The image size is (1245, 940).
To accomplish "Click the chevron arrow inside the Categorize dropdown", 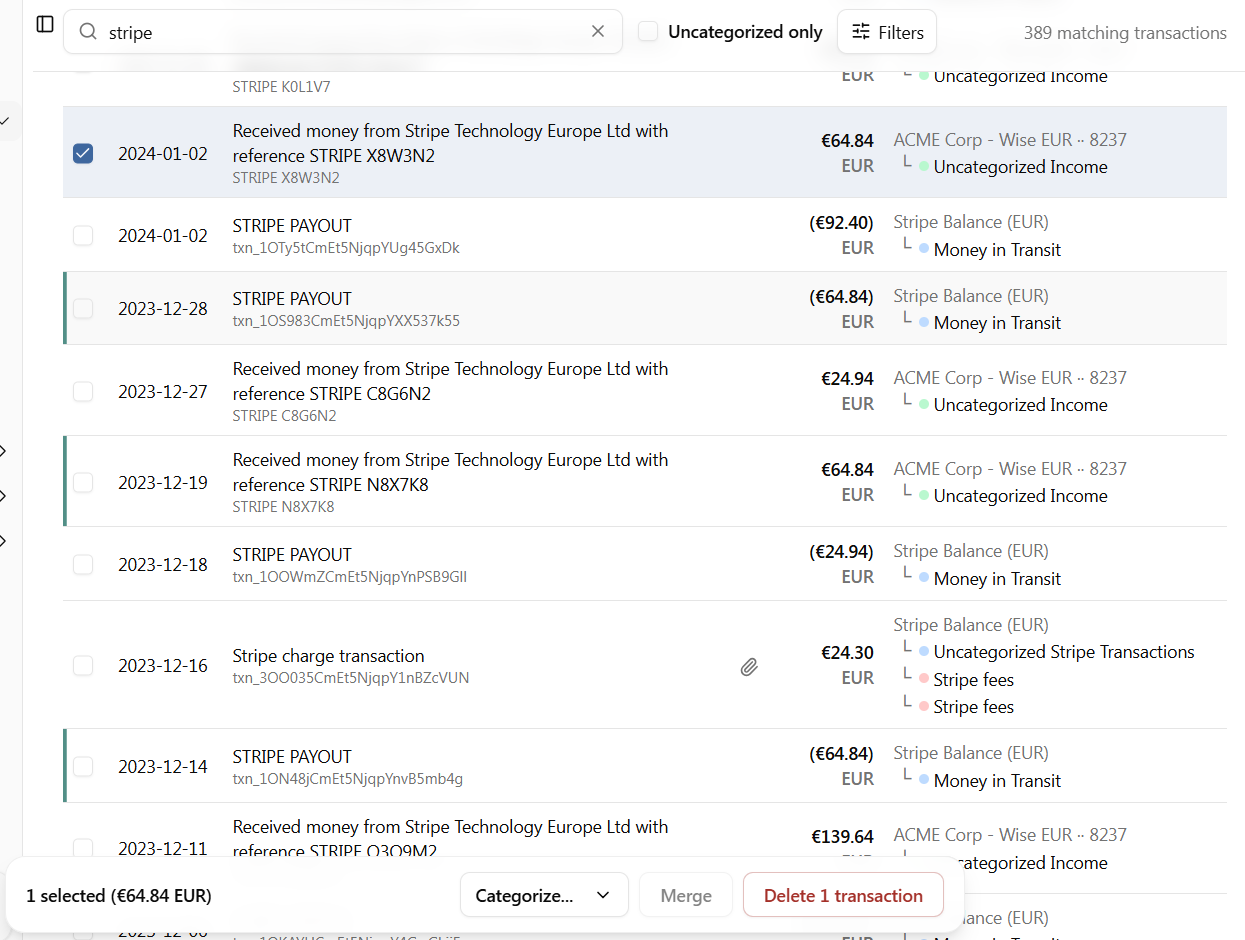I will coord(603,895).
